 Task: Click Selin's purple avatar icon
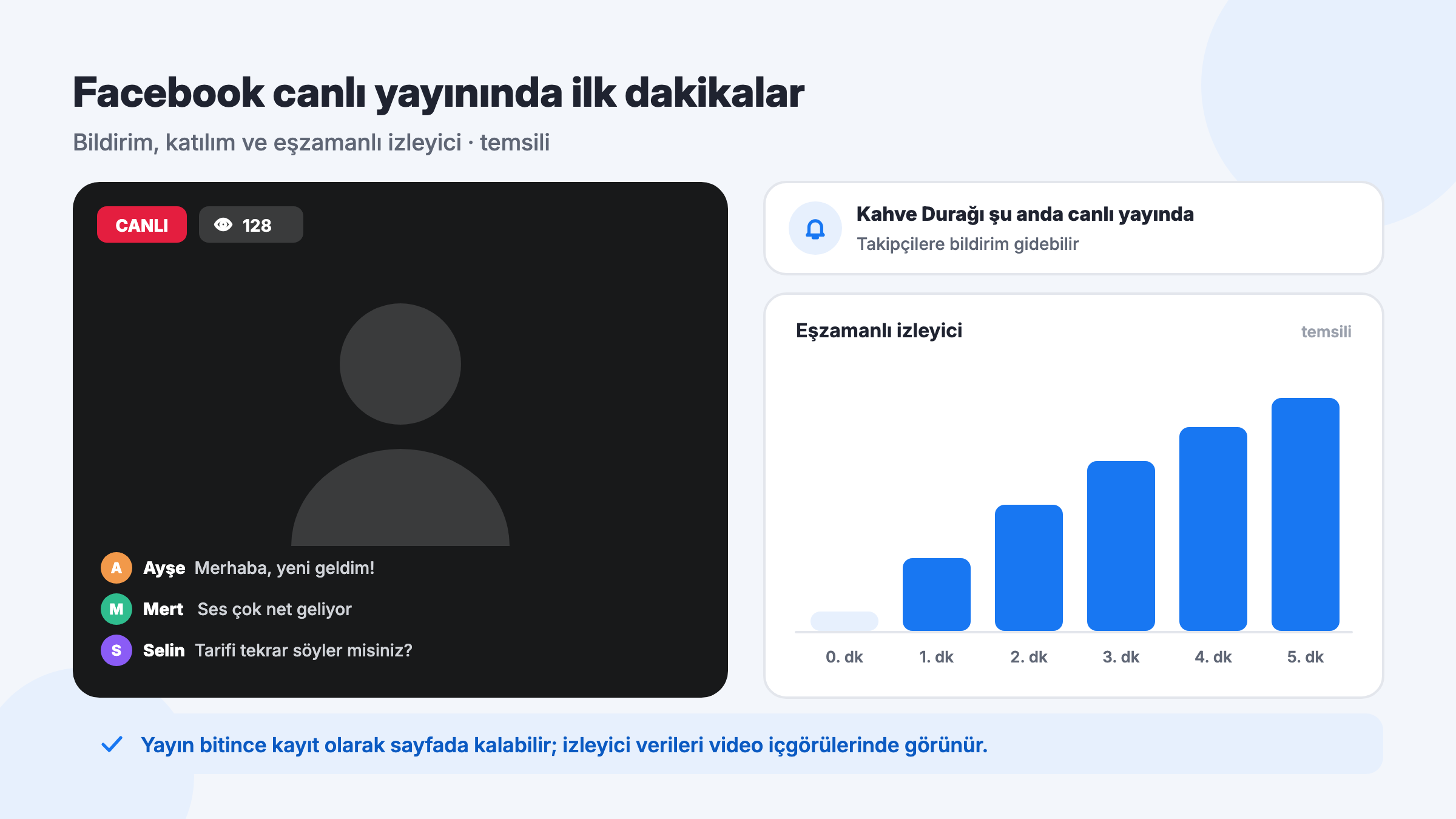point(116,650)
